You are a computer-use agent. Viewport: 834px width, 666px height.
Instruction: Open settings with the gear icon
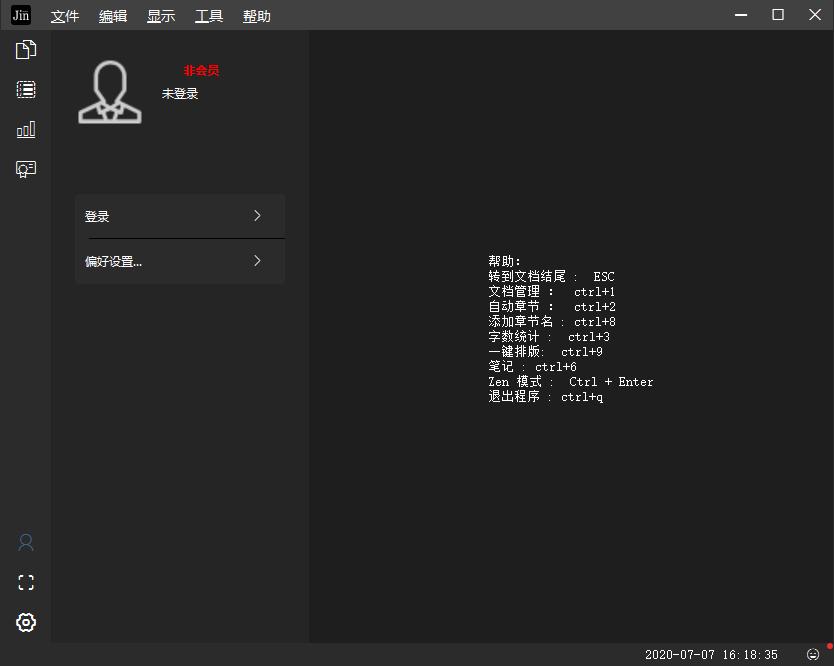[26, 622]
